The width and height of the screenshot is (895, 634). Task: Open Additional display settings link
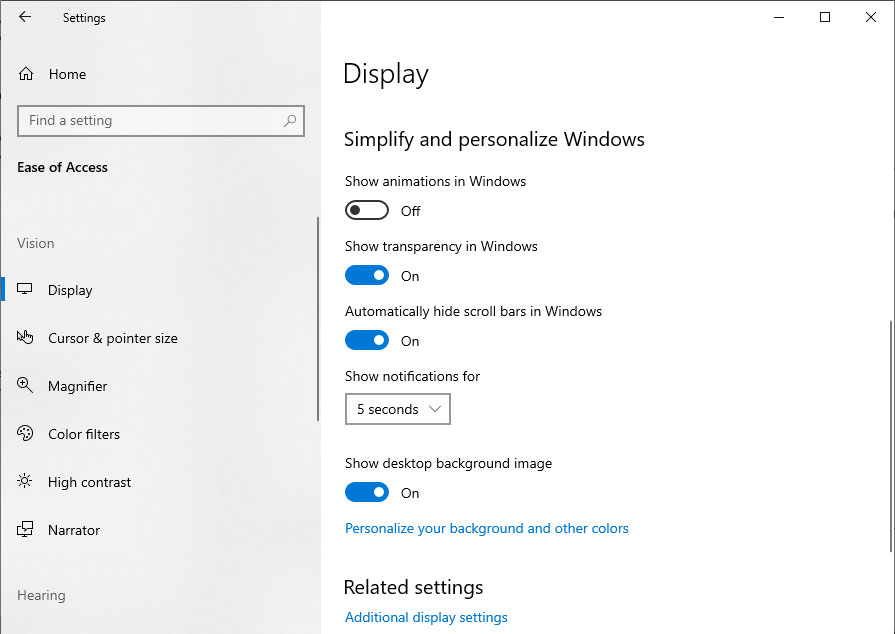[426, 617]
